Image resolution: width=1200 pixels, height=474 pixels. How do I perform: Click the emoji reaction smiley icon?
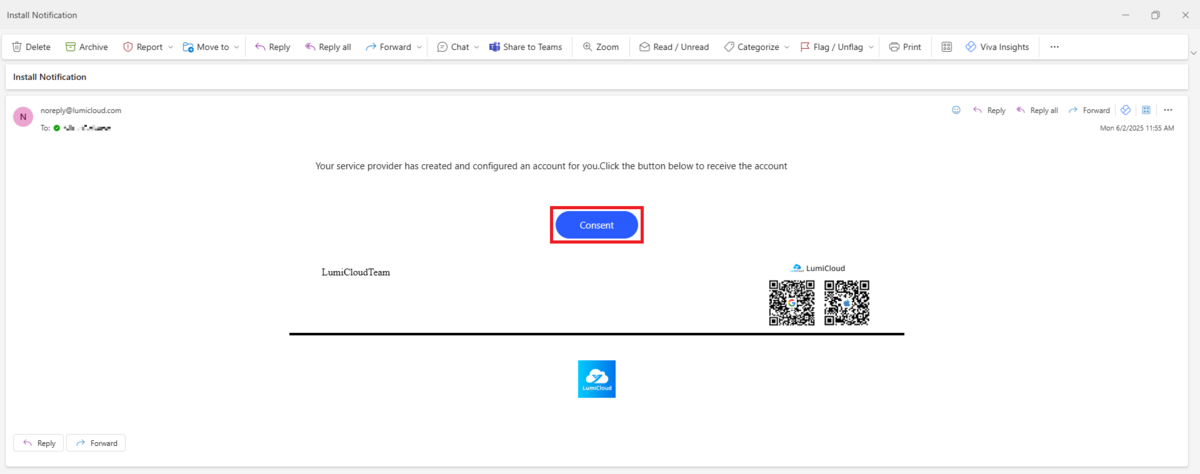point(956,110)
